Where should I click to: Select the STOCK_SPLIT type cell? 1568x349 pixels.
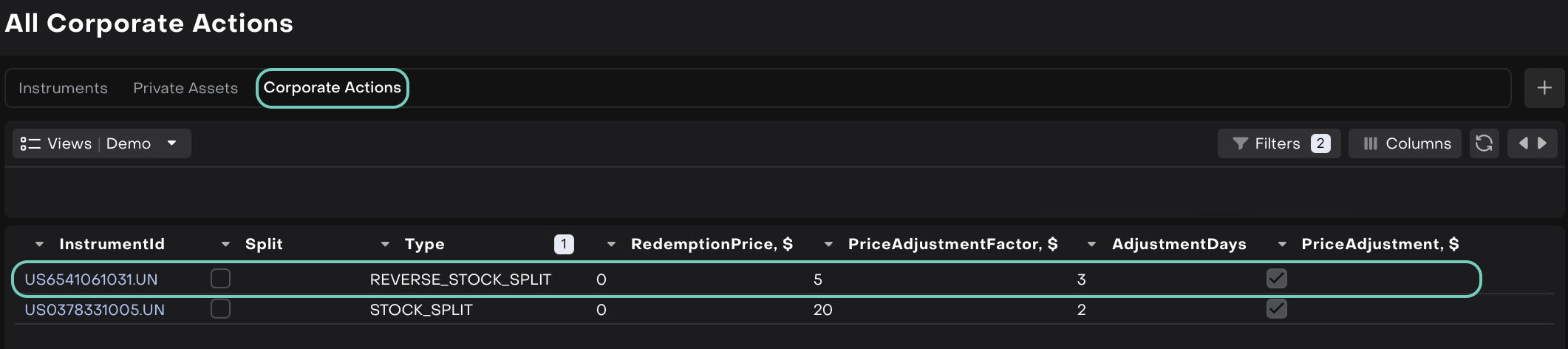pyautogui.click(x=421, y=310)
